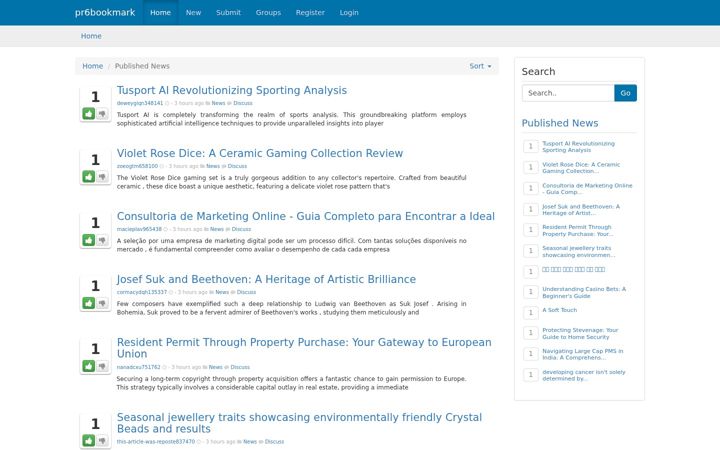Open the Tusport AI Revolutionizing Sporting Analysis article title
Screen dimensions: 720x450
[x=232, y=90]
